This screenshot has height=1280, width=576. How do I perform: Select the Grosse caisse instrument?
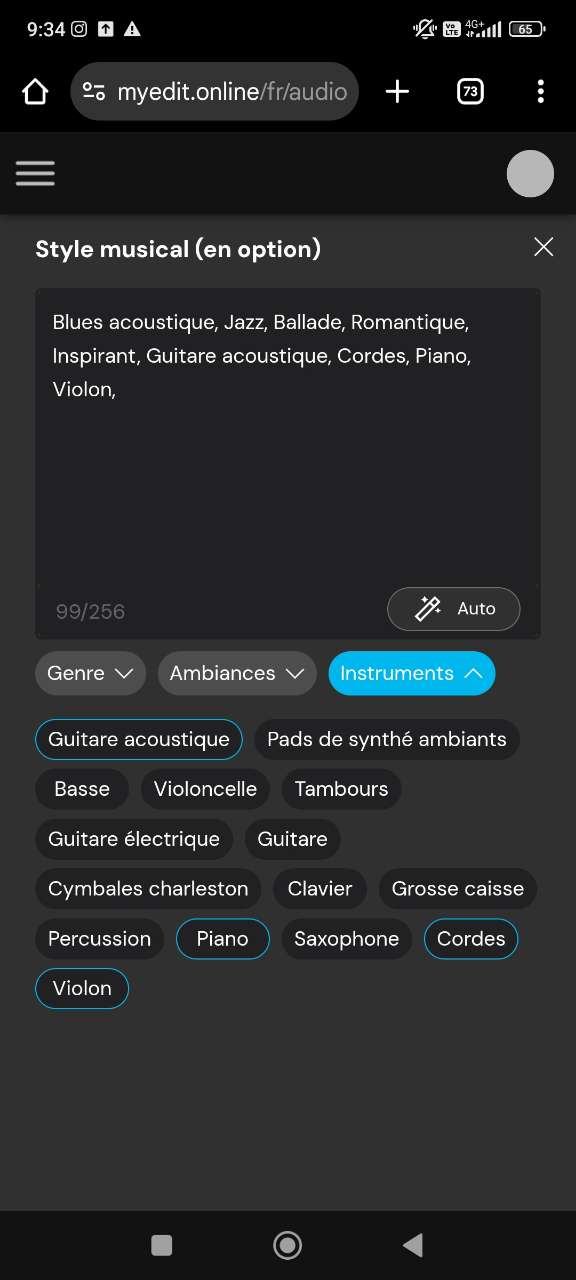tap(457, 888)
